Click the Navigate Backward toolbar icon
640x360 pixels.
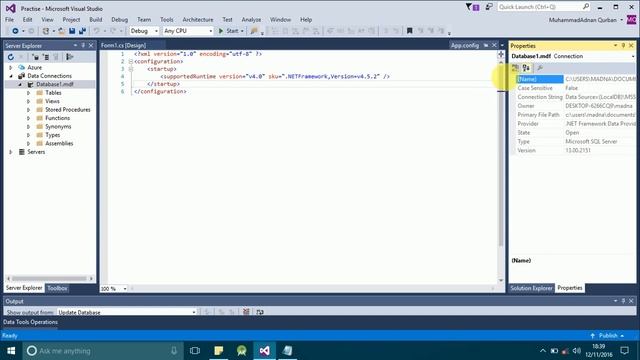15,31
